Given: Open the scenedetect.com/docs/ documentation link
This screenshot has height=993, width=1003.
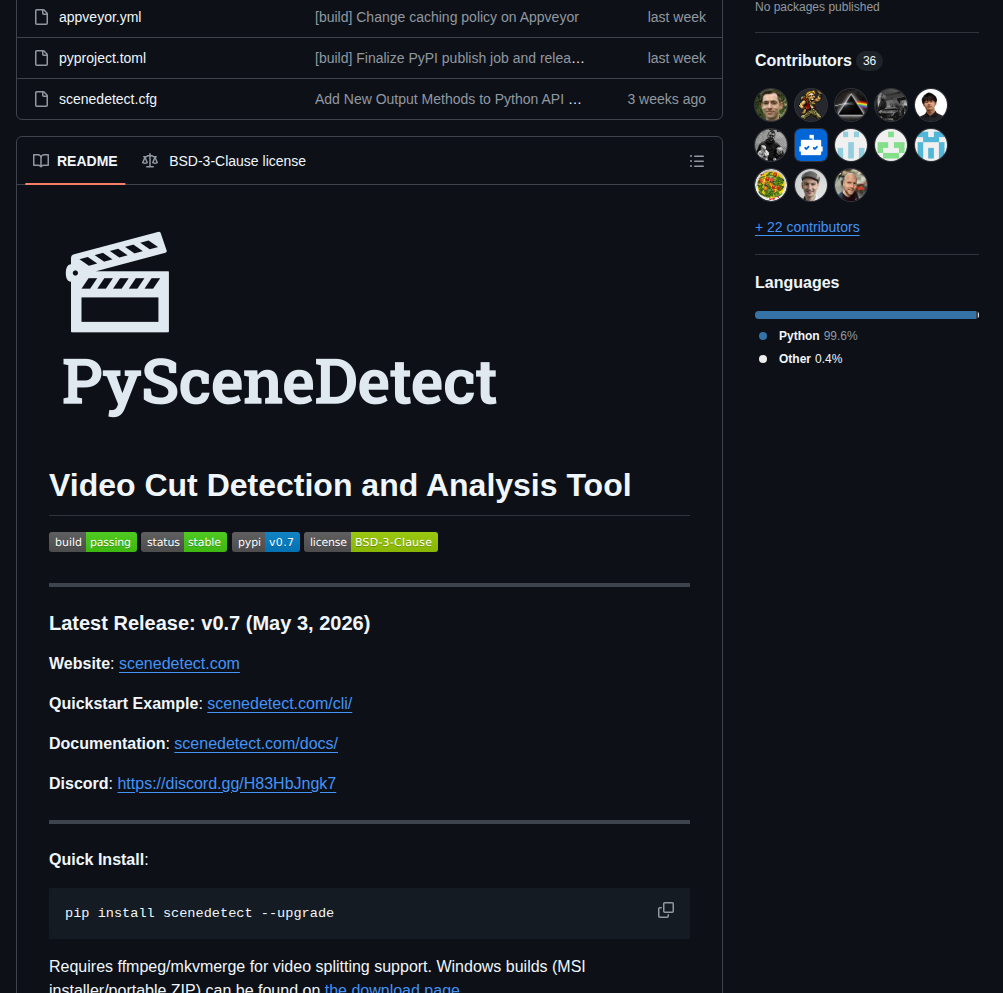Looking at the screenshot, I should tap(256, 743).
